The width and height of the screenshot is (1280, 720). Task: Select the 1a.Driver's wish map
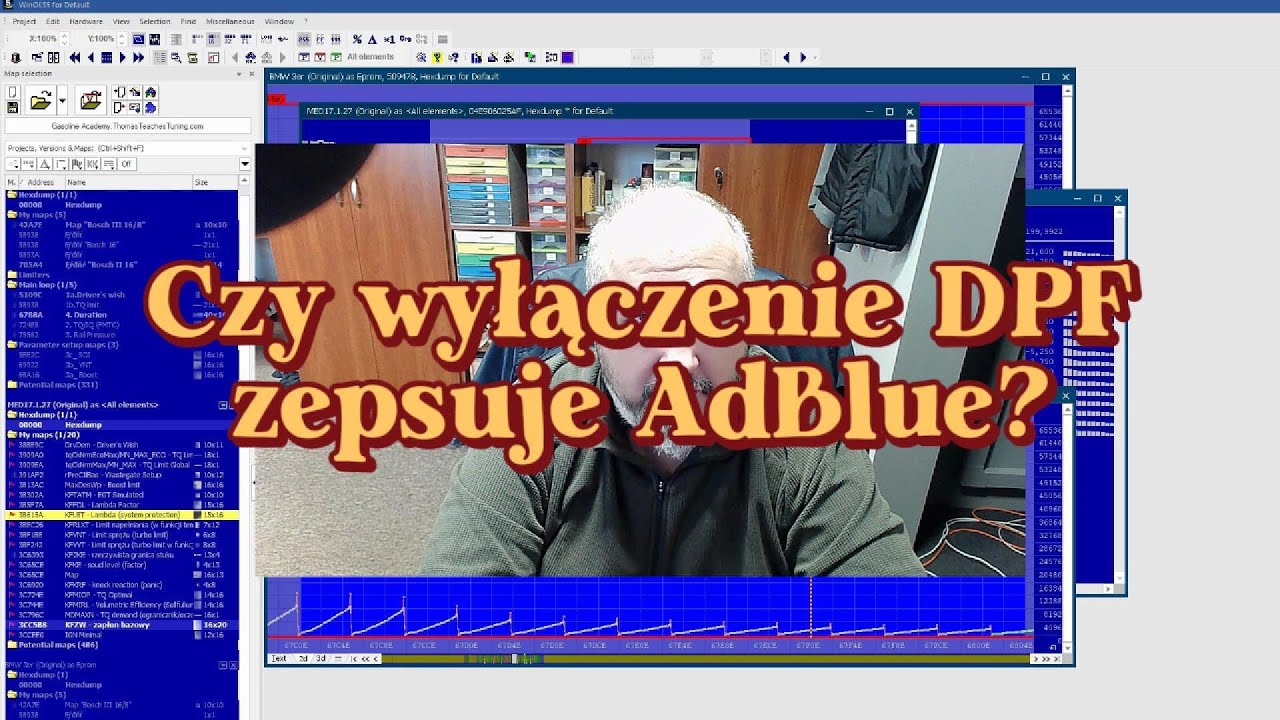(122, 295)
